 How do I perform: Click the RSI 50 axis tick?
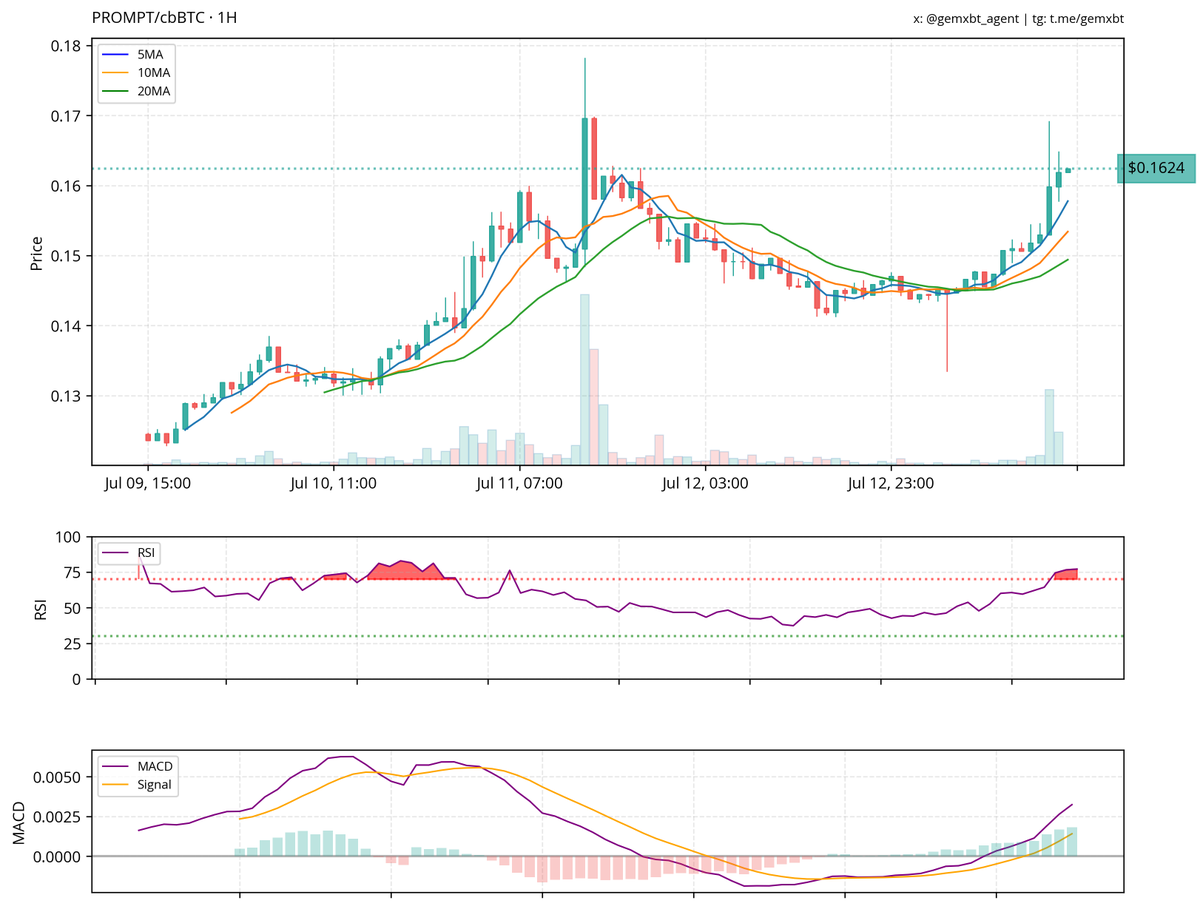click(x=74, y=608)
